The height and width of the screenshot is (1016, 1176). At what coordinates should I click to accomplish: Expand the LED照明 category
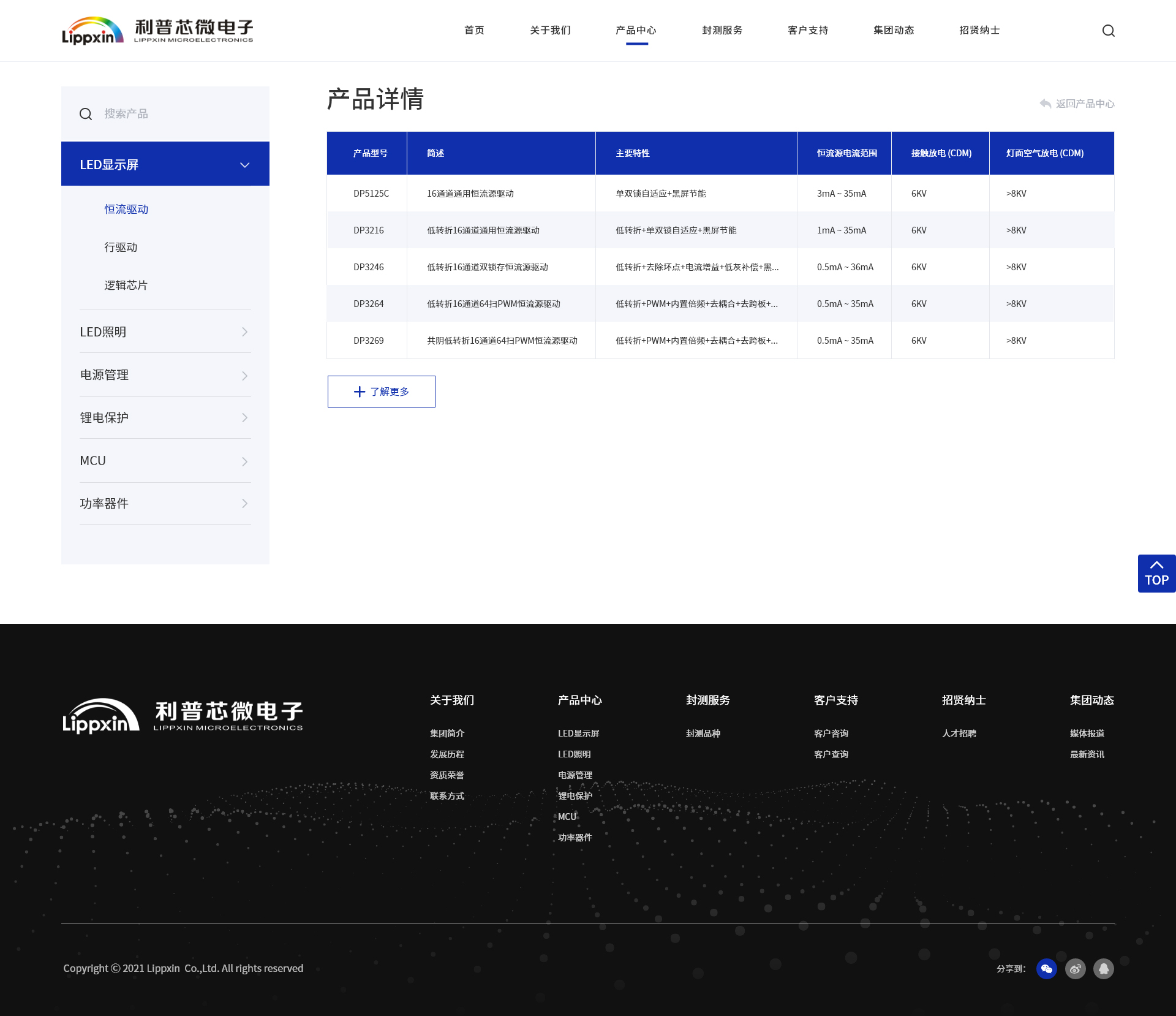tap(244, 332)
